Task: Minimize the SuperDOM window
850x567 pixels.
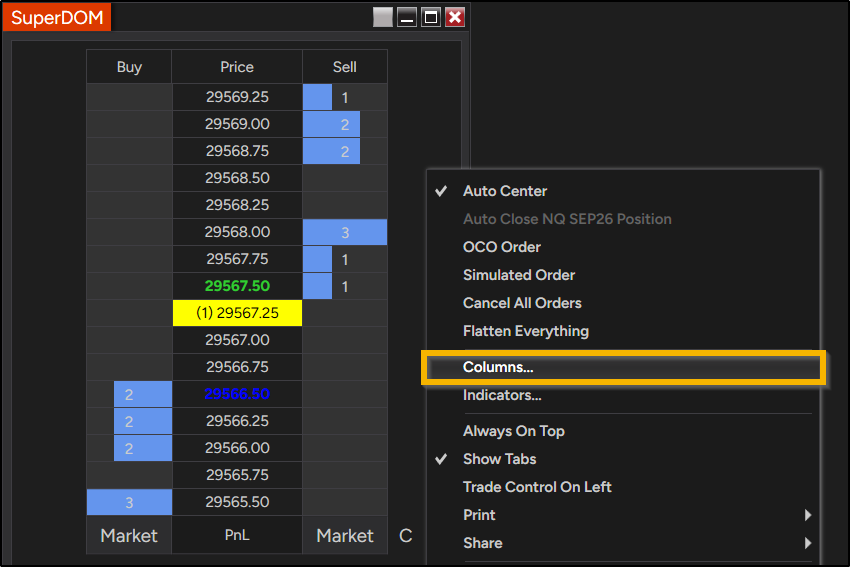Action: 407,17
